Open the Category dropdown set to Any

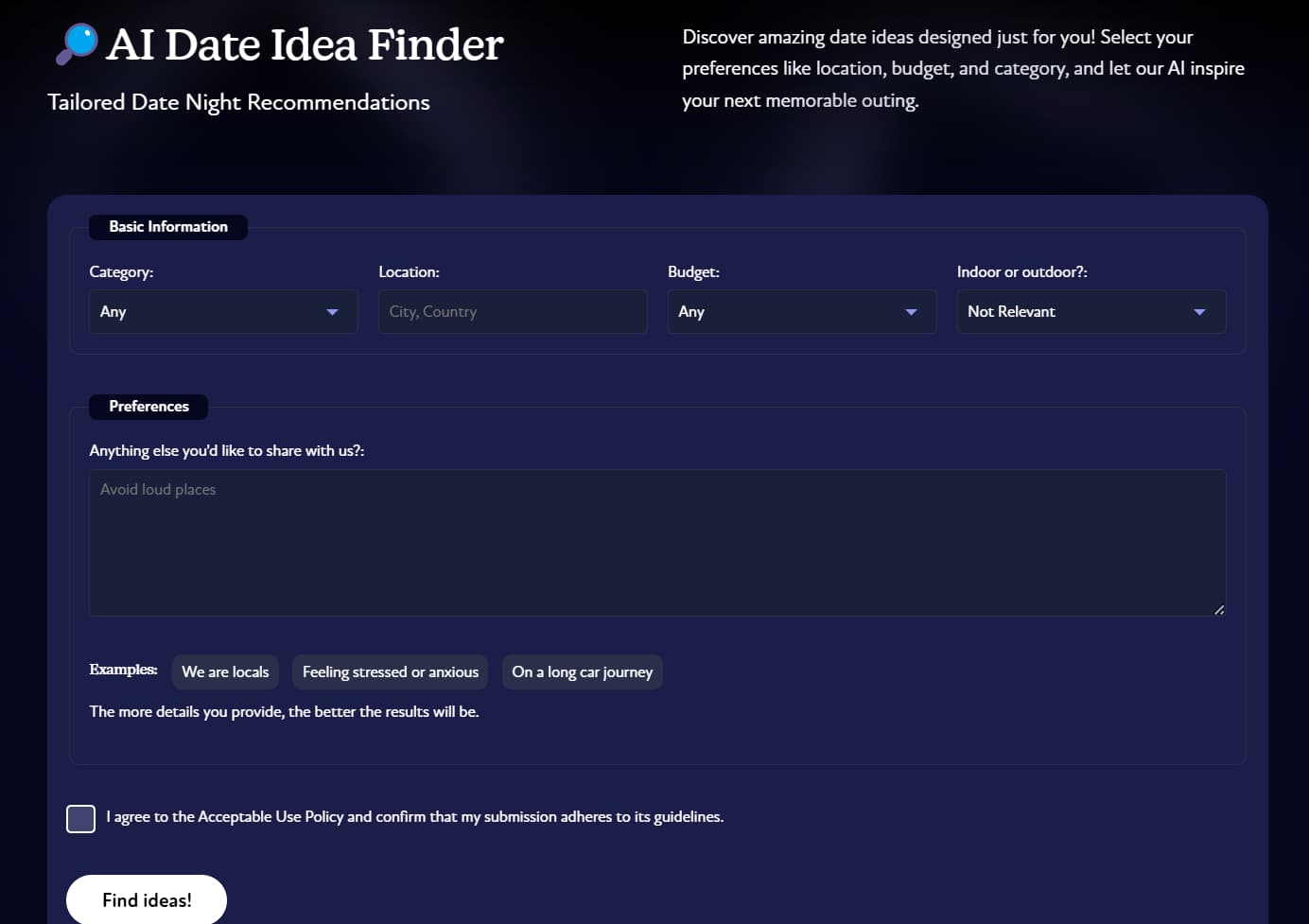pos(223,311)
